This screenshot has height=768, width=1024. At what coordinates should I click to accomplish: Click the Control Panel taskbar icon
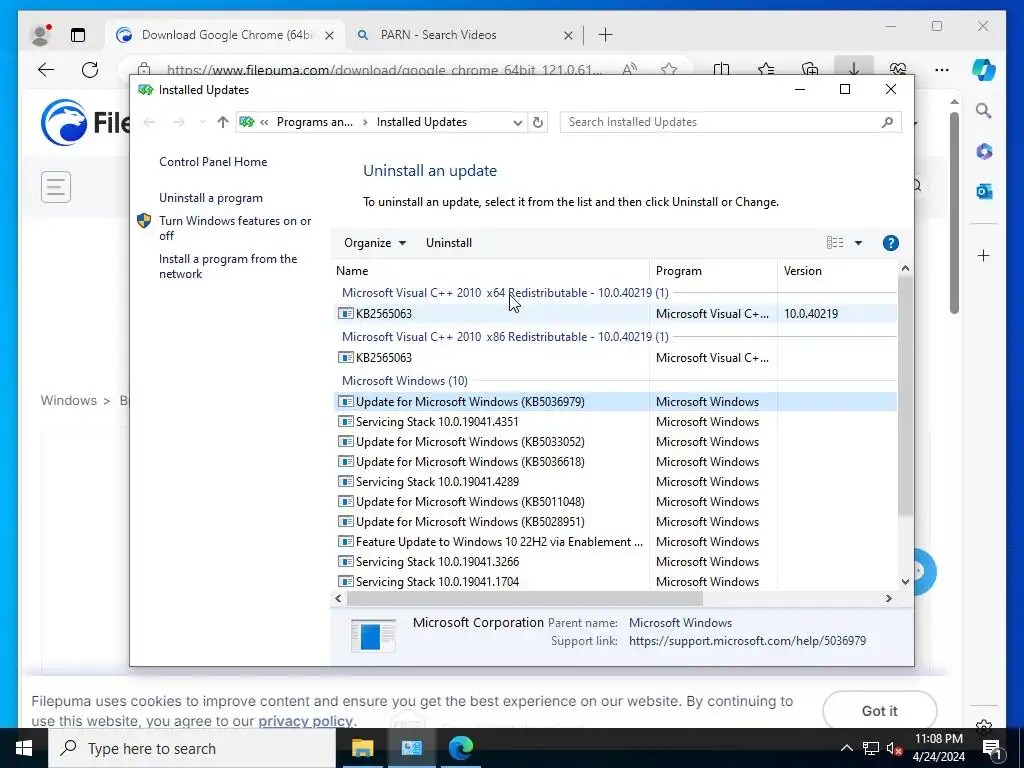[411, 748]
